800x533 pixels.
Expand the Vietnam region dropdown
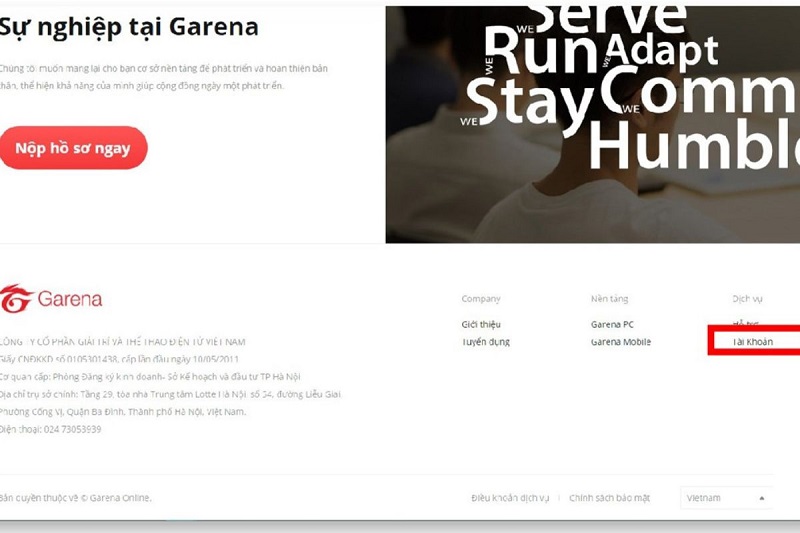[726, 498]
